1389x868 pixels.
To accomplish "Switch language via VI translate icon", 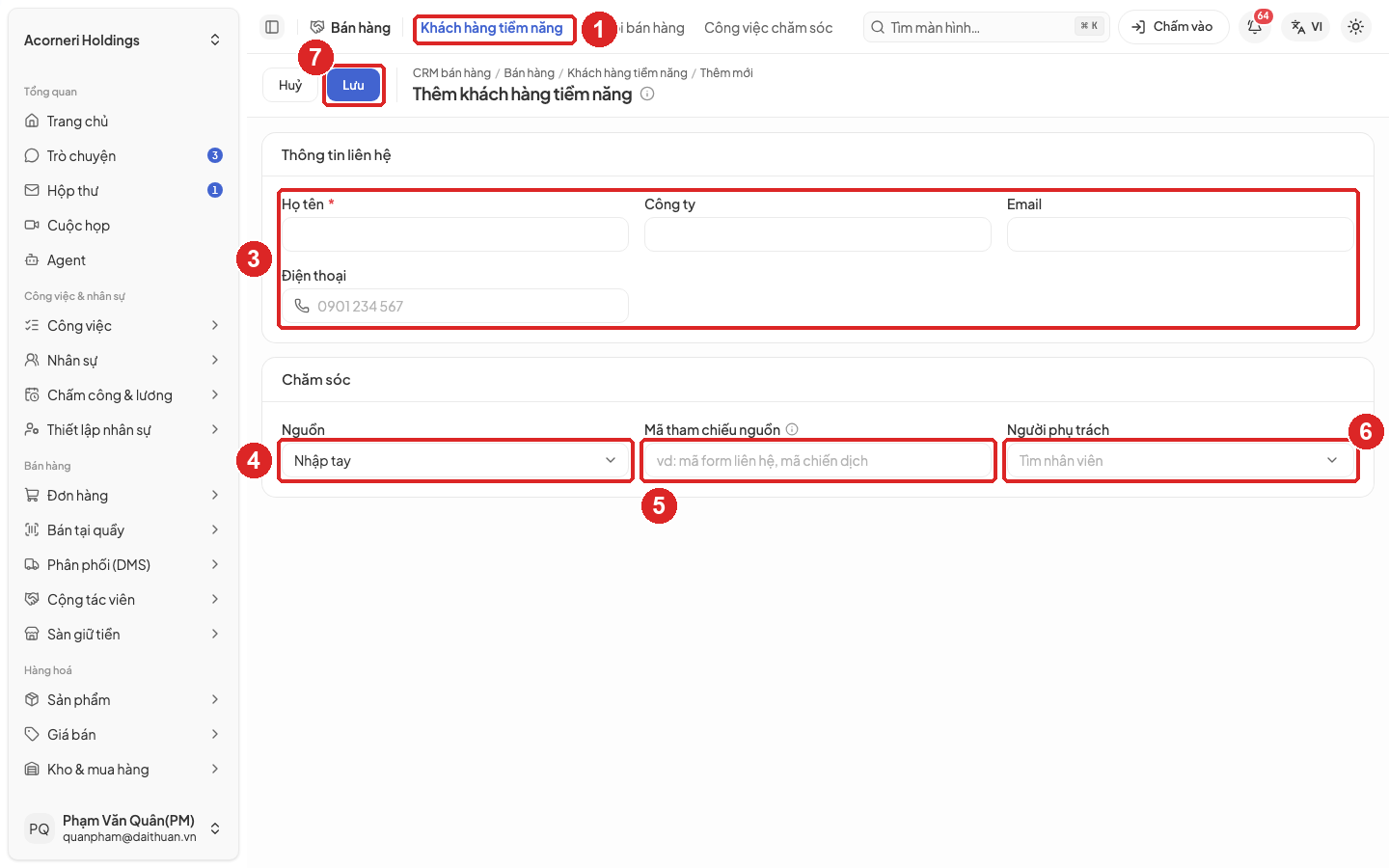I will pos(1307,27).
